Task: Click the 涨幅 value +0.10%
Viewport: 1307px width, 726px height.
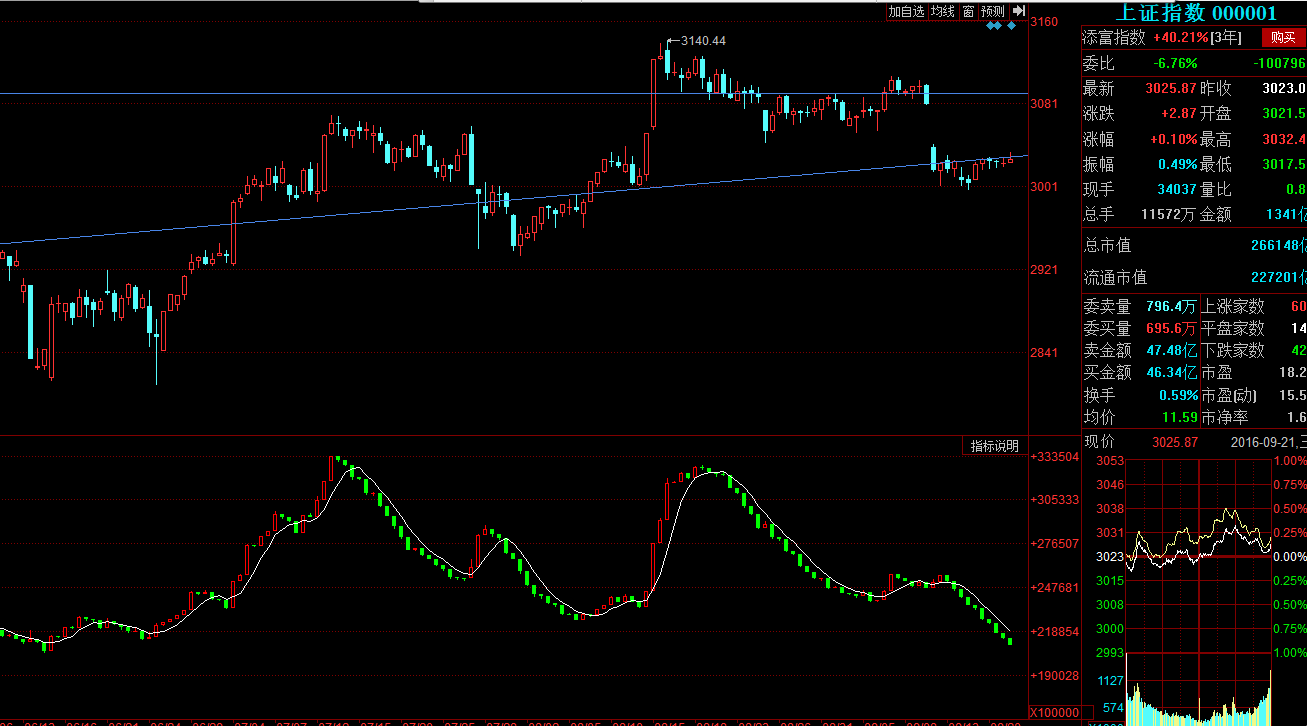Action: coord(1173,139)
